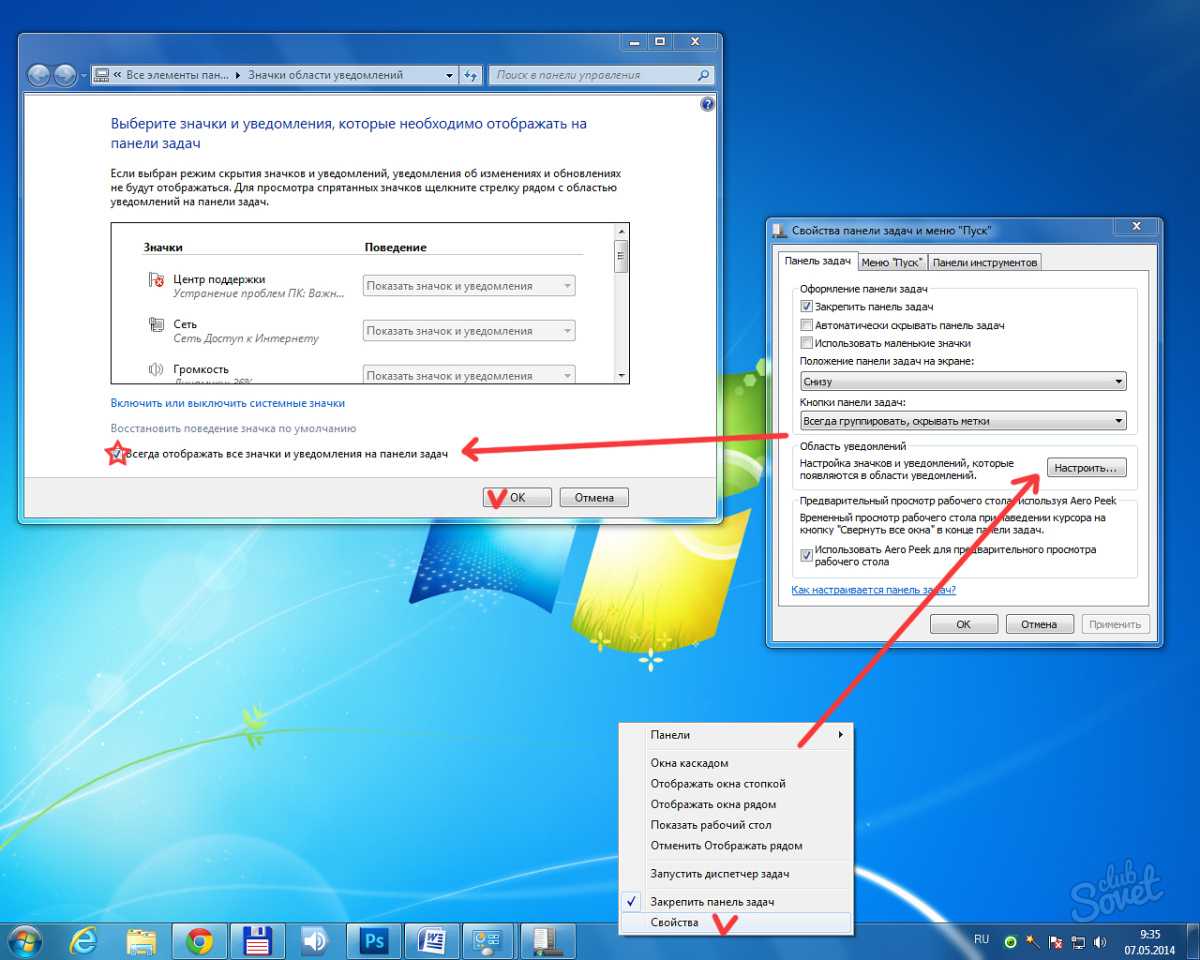This screenshot has height=960, width=1200.
Task: Select 'Свойства' in the context menu
Action: (735, 922)
